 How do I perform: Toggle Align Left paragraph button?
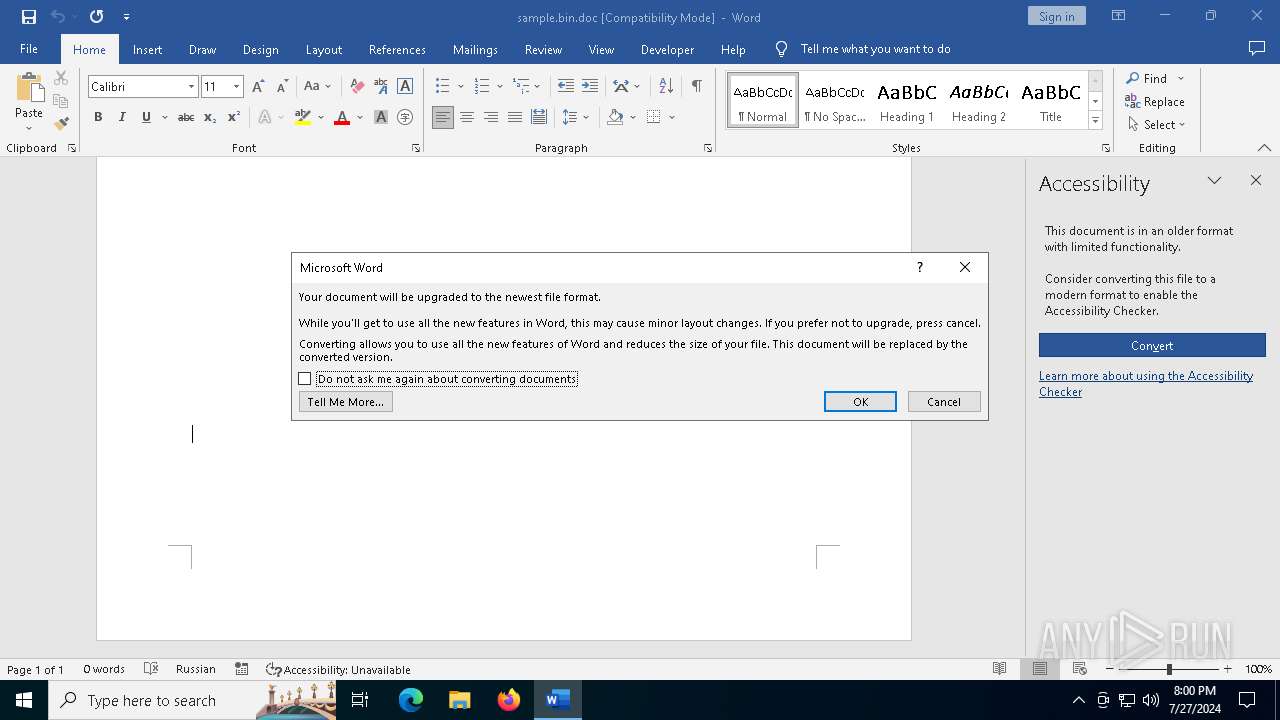coord(443,117)
